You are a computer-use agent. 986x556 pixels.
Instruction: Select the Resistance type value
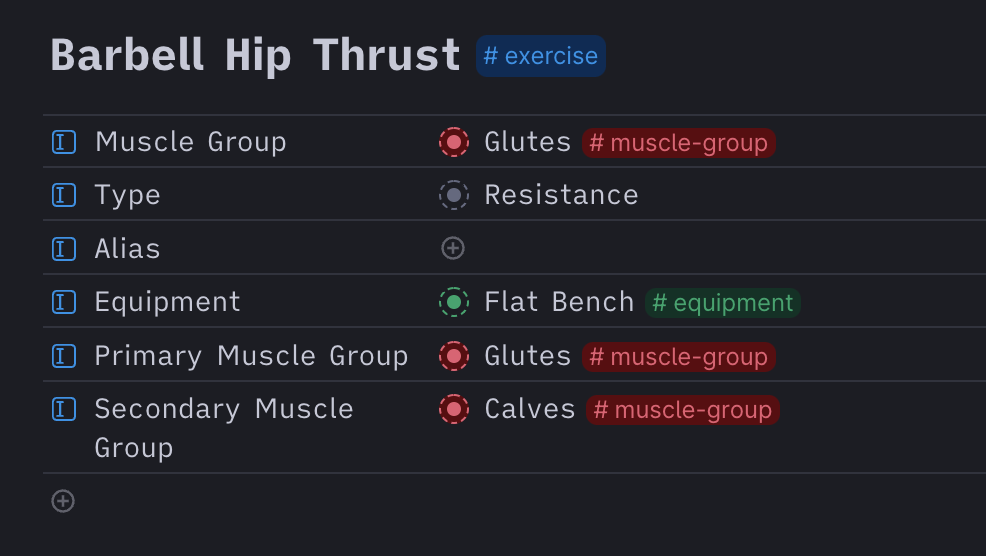tap(562, 195)
